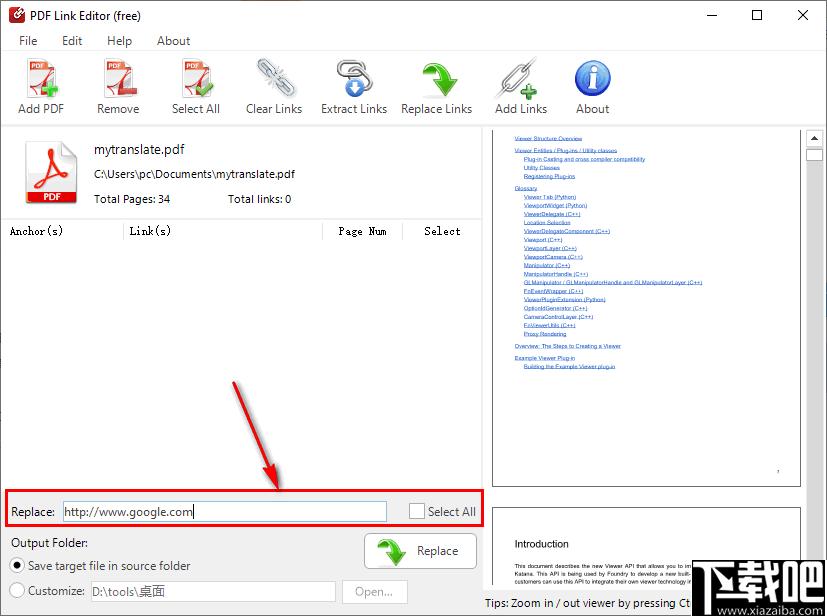This screenshot has height=616, width=827.
Task: Click the Total Pages: 34 text
Action: tap(132, 199)
